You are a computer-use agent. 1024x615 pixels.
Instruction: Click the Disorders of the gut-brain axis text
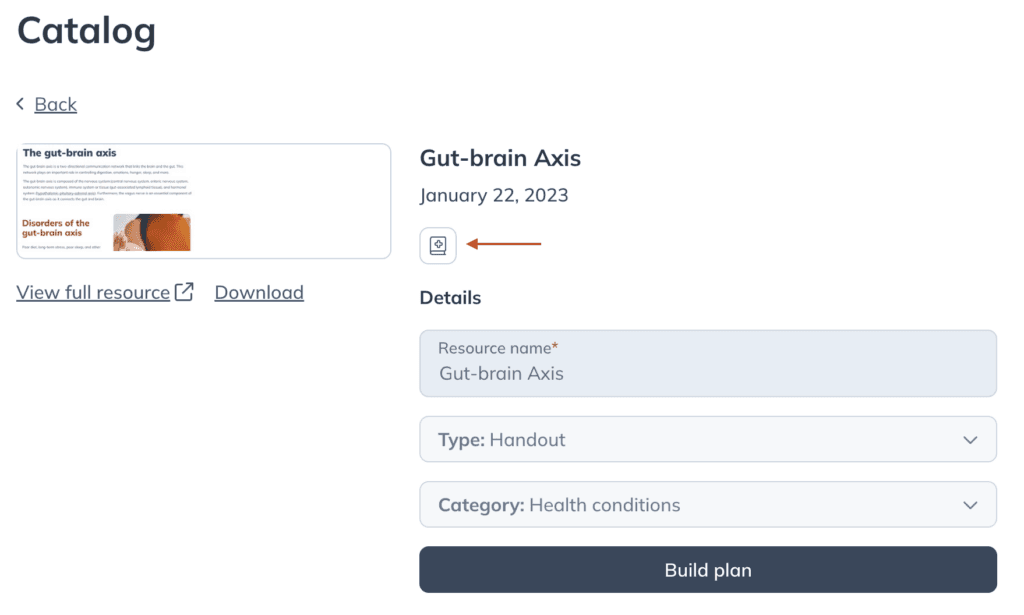[56, 228]
